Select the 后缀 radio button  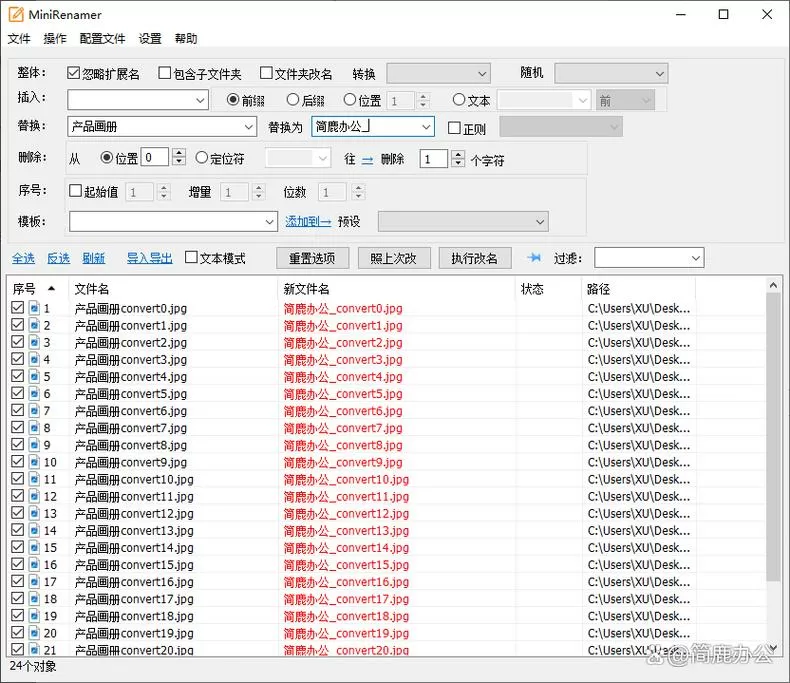coord(293,100)
